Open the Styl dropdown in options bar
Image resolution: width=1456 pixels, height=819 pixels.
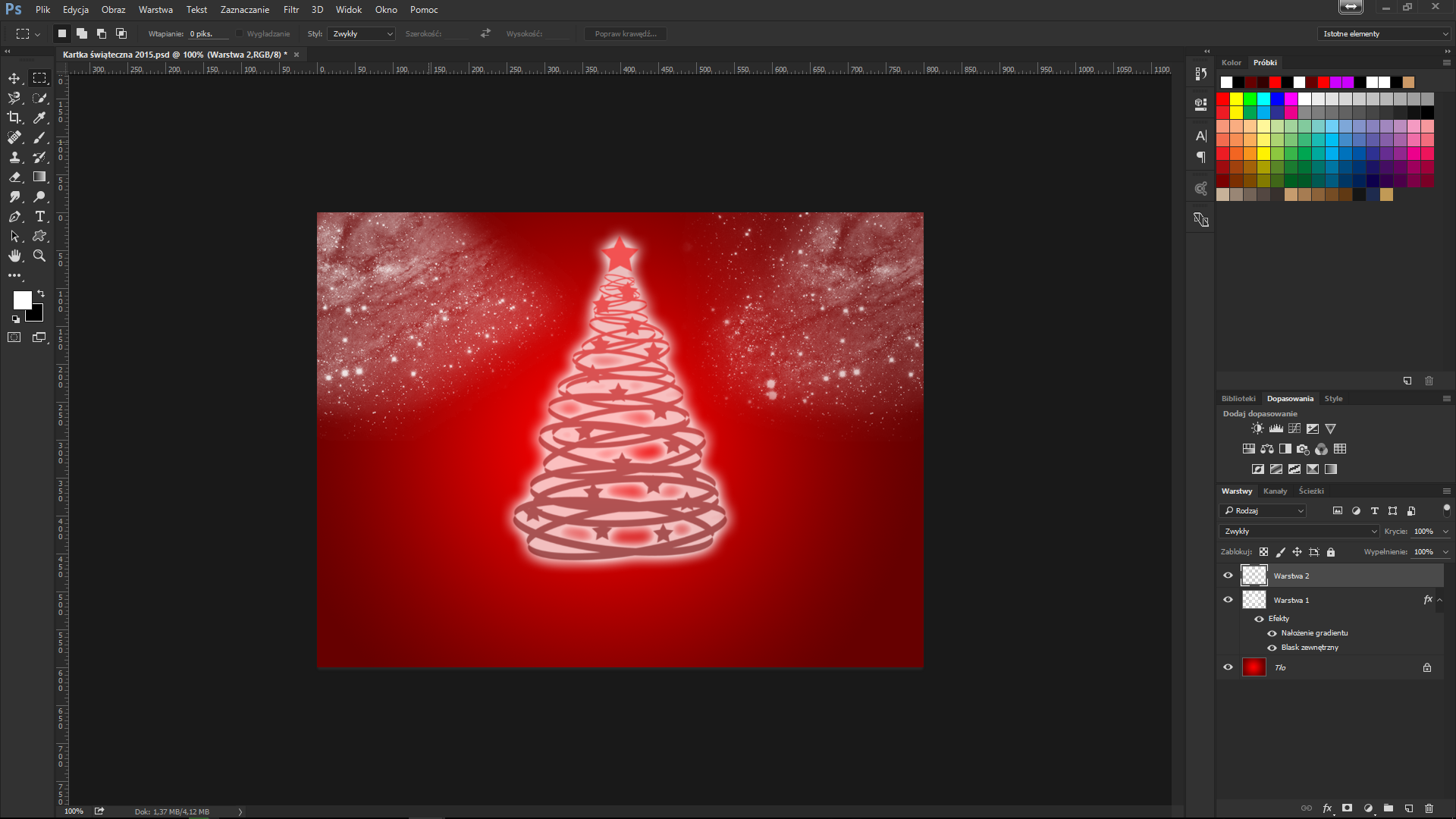click(x=362, y=33)
